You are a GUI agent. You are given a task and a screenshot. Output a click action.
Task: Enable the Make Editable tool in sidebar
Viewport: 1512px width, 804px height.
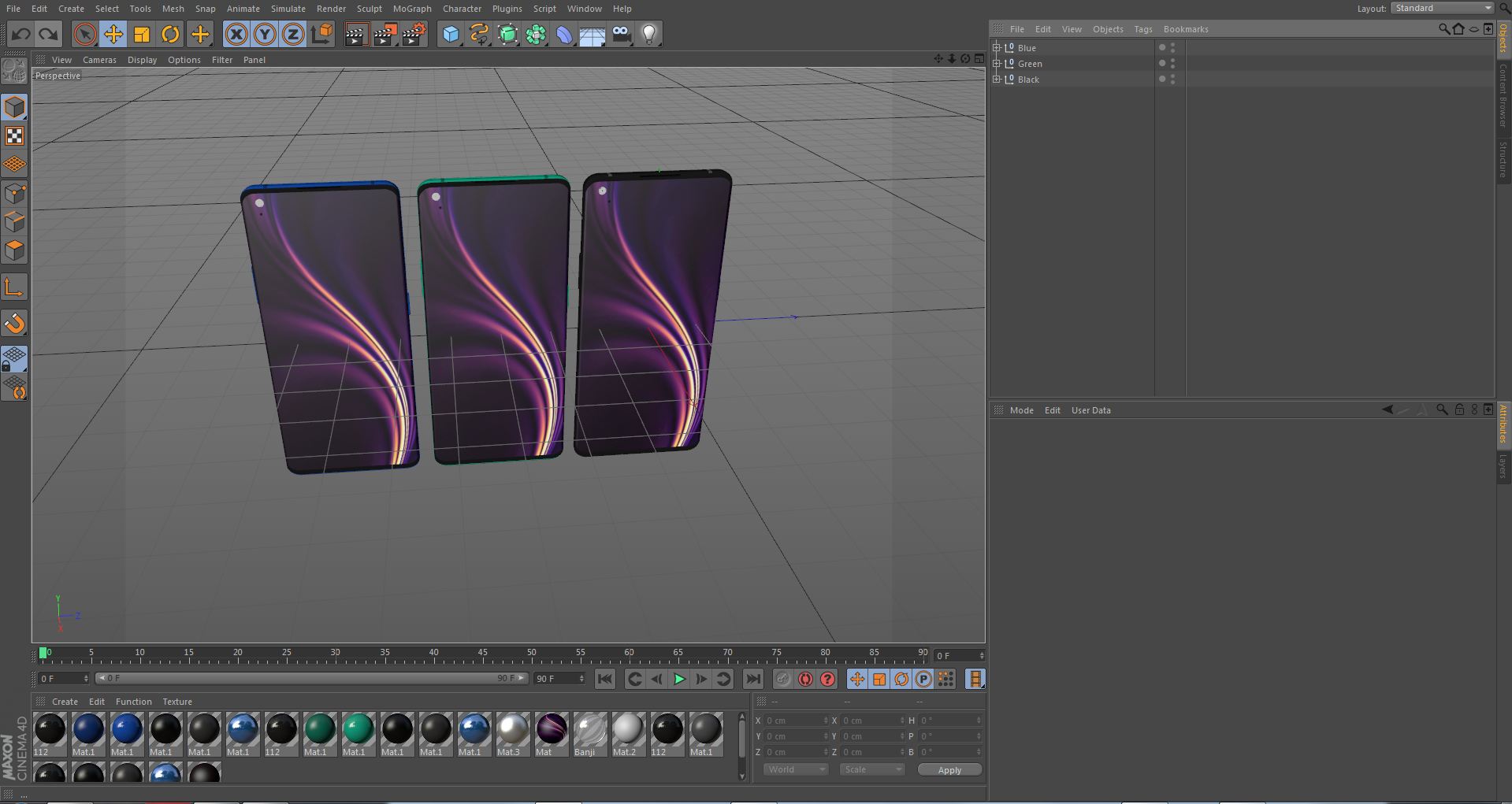(x=14, y=71)
